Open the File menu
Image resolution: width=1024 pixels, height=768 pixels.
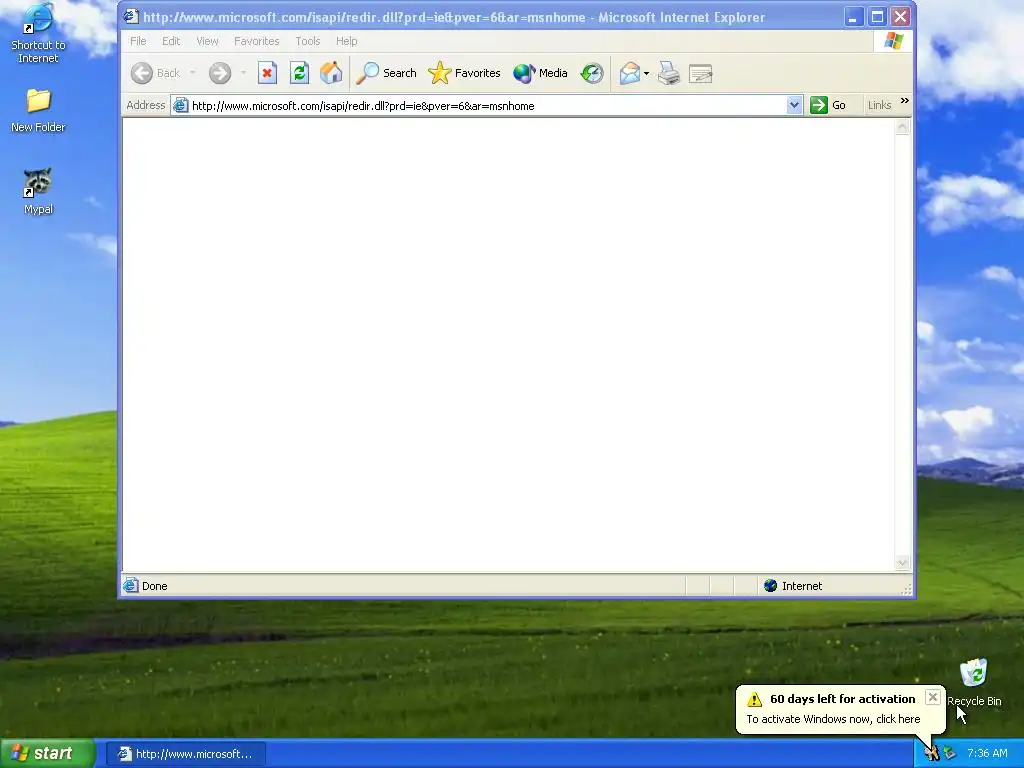pos(138,41)
